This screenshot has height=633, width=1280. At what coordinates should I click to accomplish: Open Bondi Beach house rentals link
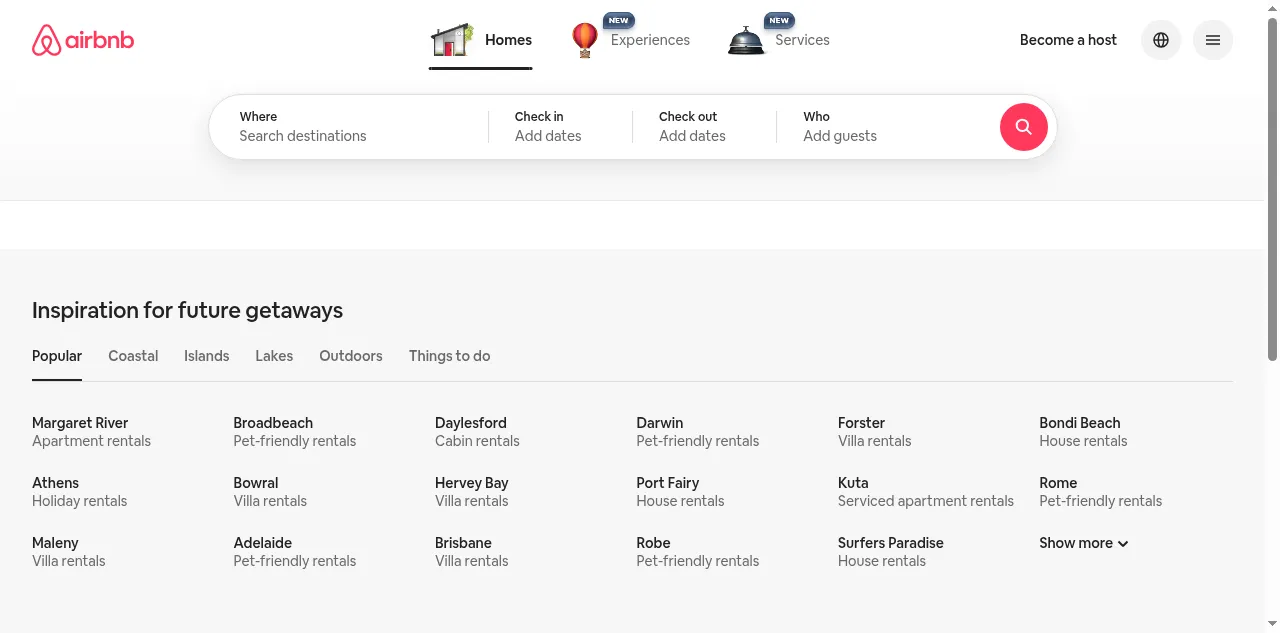(1083, 432)
